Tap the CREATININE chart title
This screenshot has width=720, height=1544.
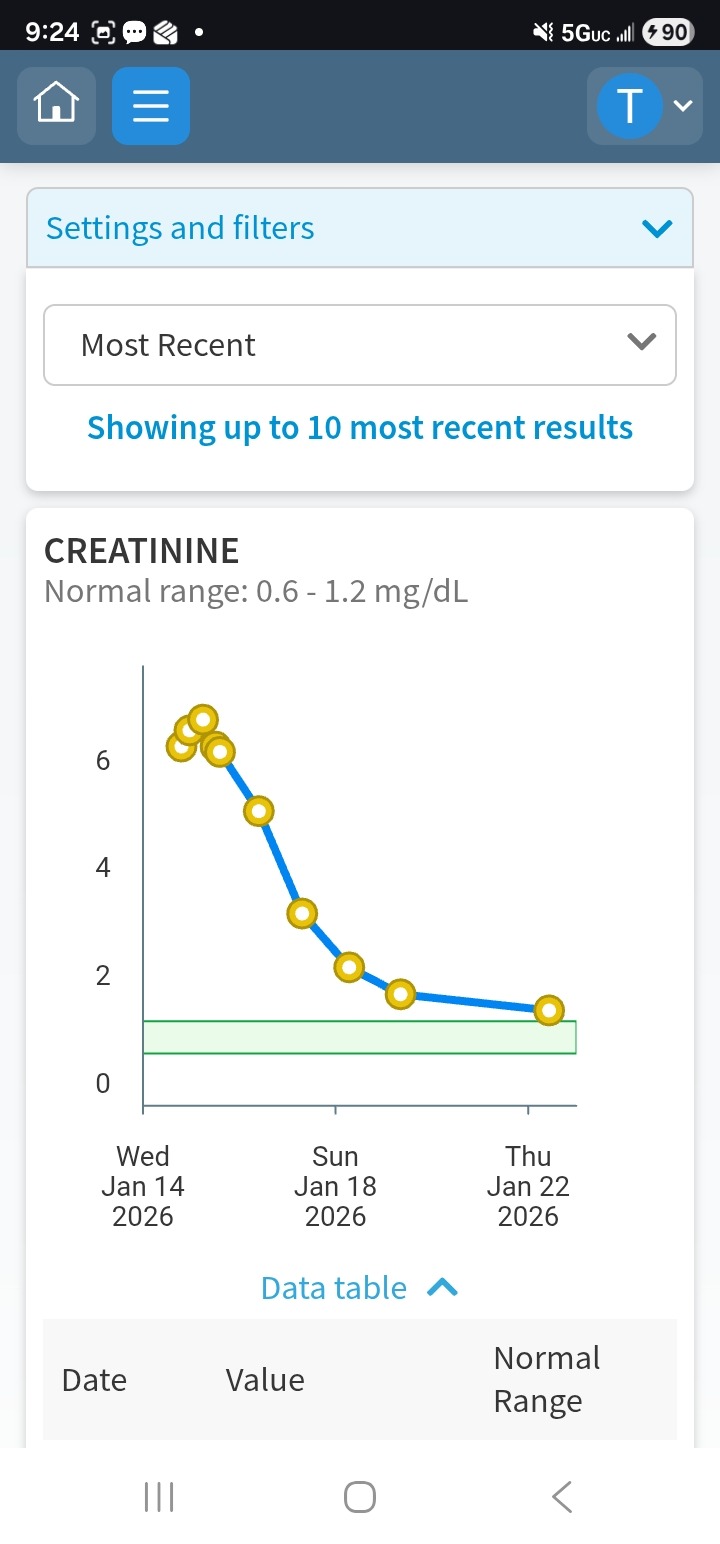tap(142, 551)
